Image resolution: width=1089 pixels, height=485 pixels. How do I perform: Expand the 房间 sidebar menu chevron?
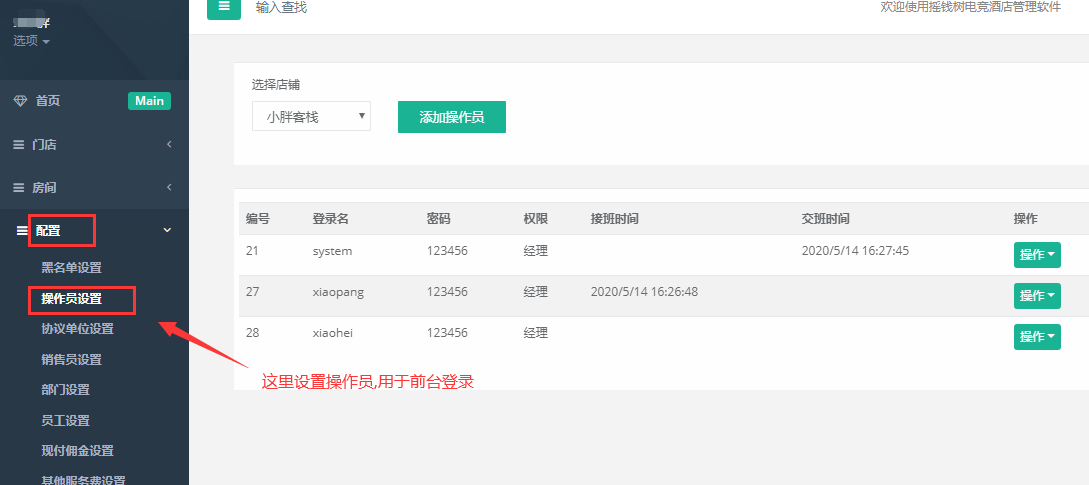pyautogui.click(x=169, y=188)
